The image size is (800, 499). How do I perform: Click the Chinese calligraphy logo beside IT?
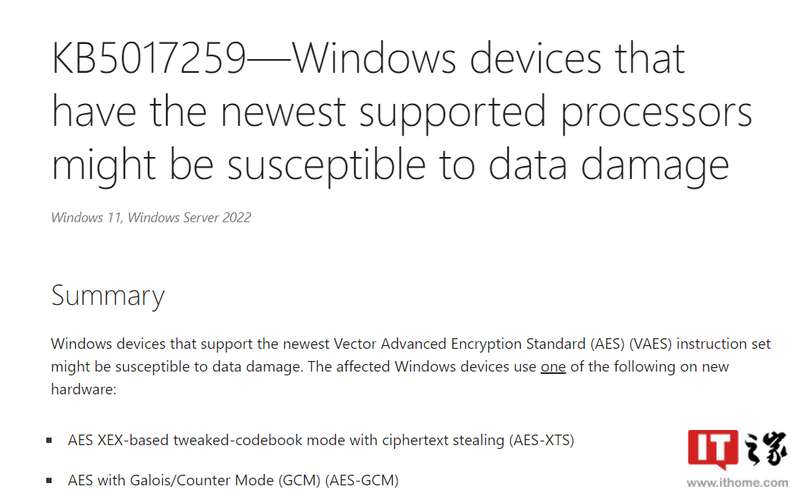pyautogui.click(x=764, y=448)
